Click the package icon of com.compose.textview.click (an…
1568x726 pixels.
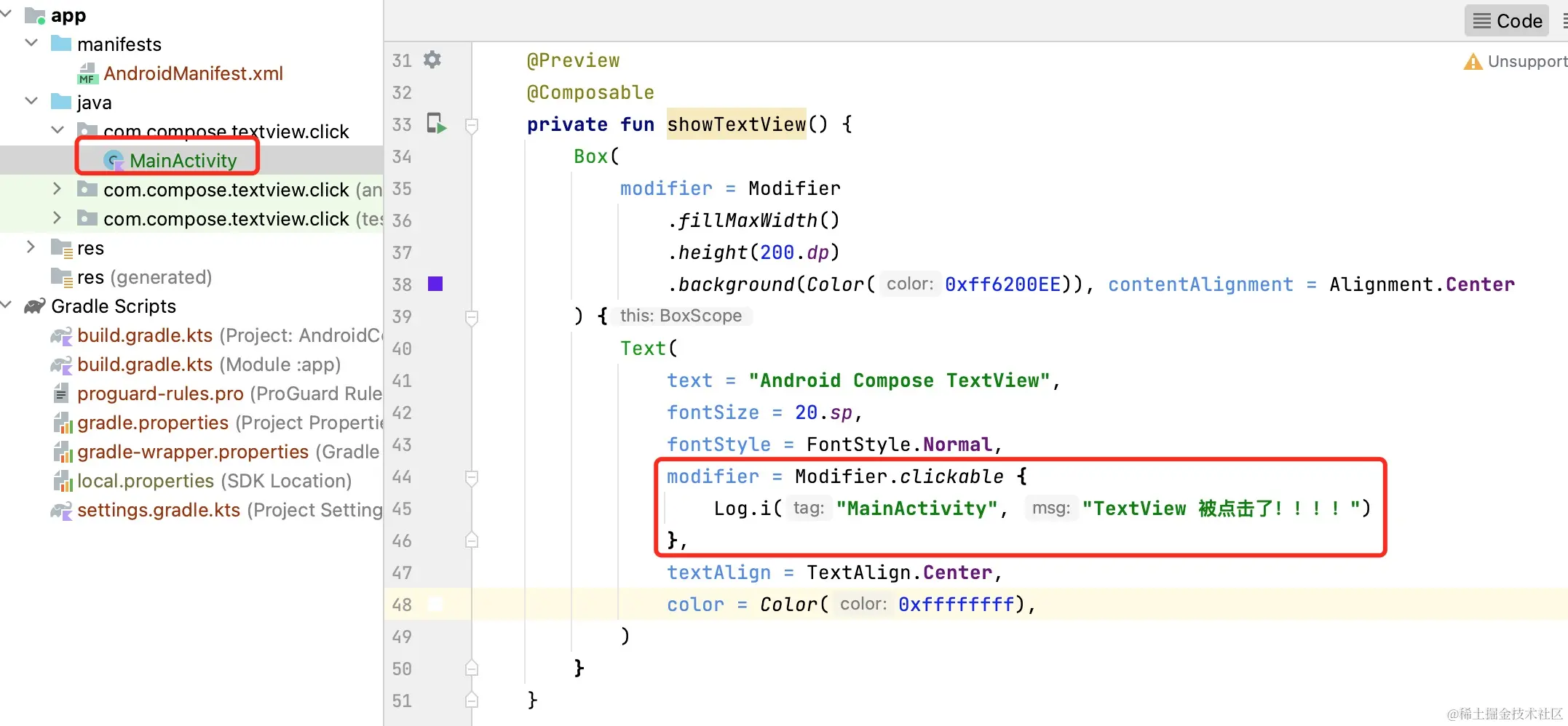(87, 189)
